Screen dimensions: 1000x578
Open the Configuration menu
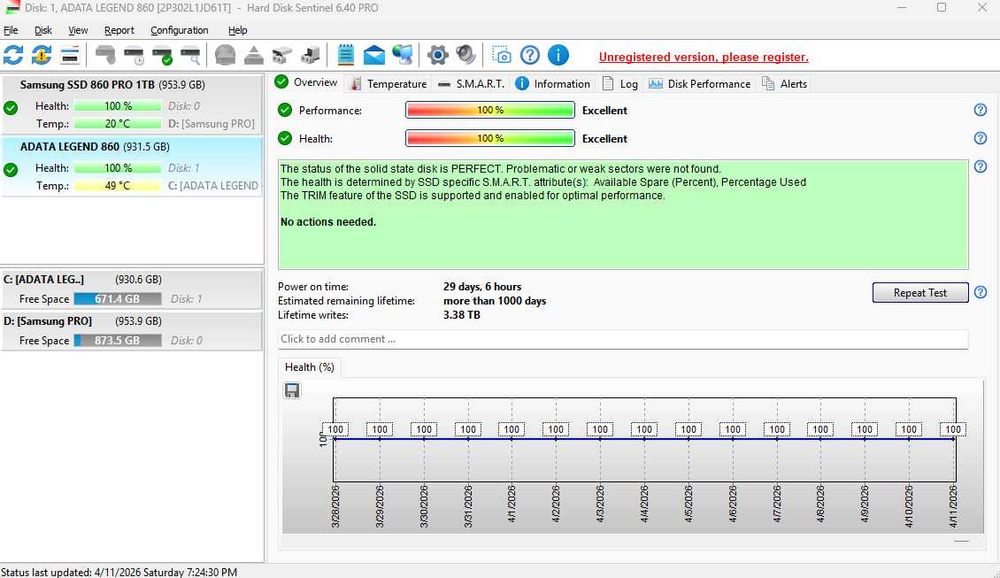pyautogui.click(x=179, y=30)
